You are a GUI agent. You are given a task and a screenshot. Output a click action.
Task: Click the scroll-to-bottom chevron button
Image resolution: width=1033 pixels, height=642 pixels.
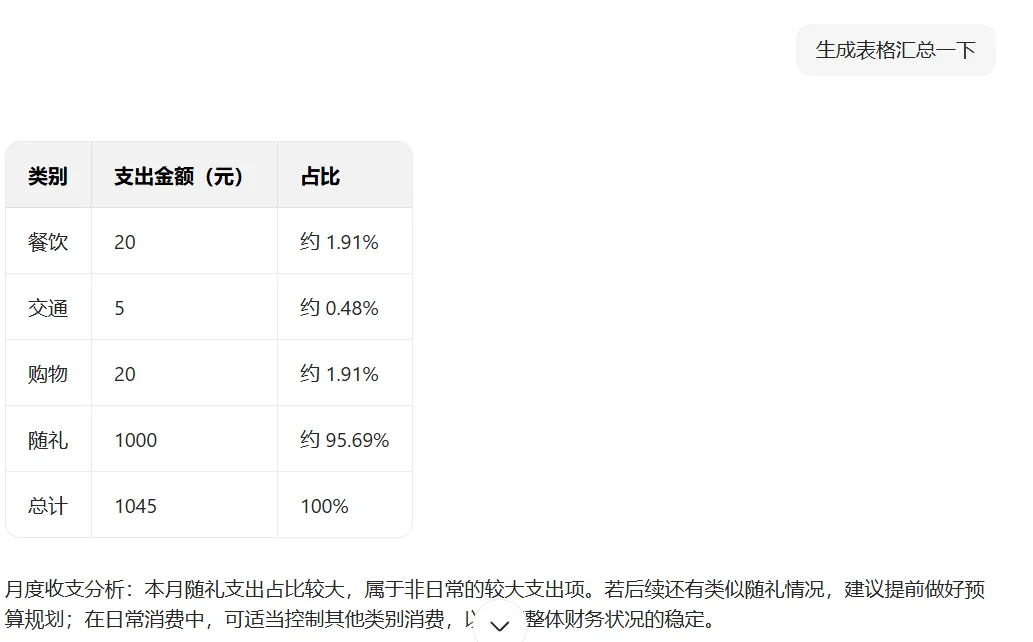tap(499, 625)
